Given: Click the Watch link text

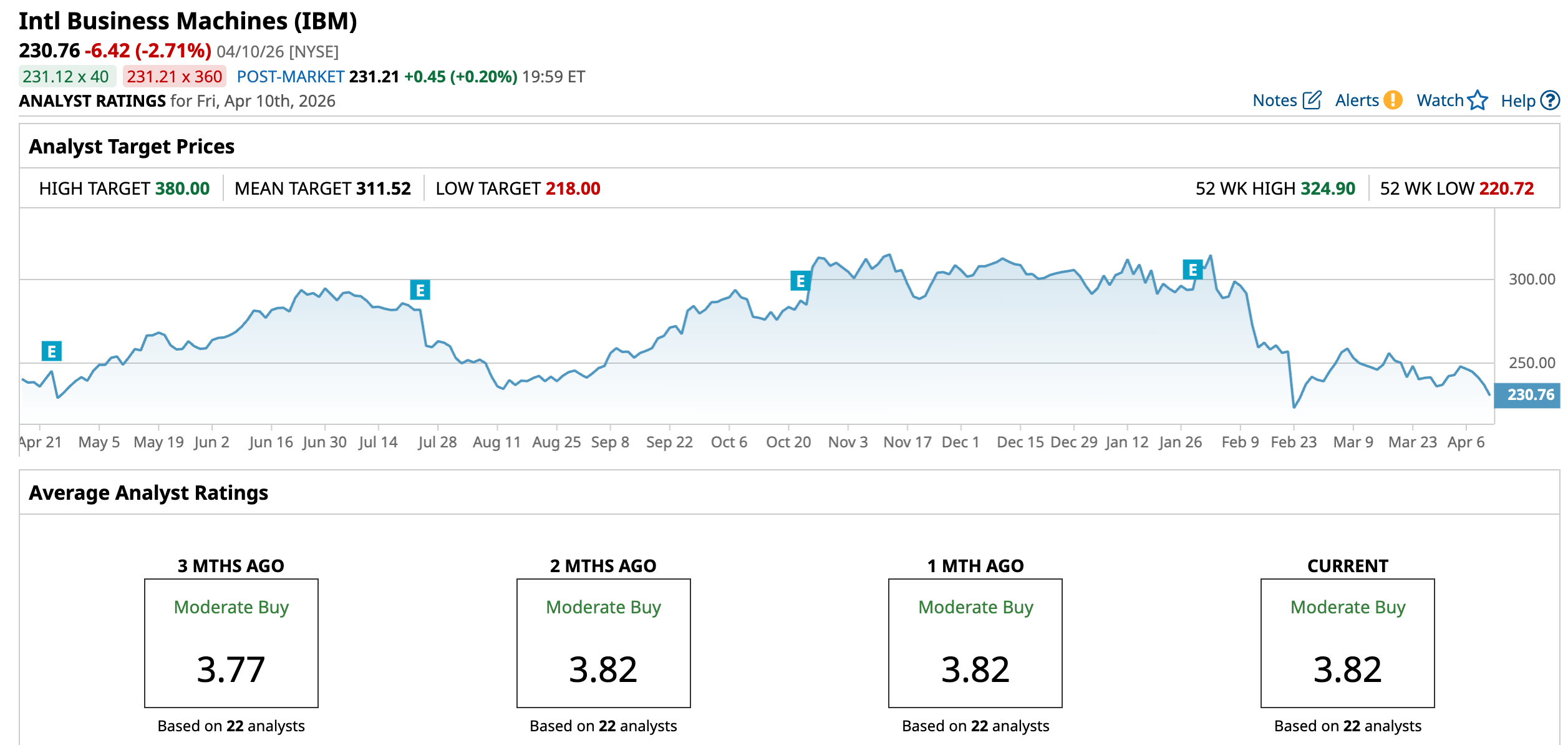Looking at the screenshot, I should click(x=1440, y=100).
